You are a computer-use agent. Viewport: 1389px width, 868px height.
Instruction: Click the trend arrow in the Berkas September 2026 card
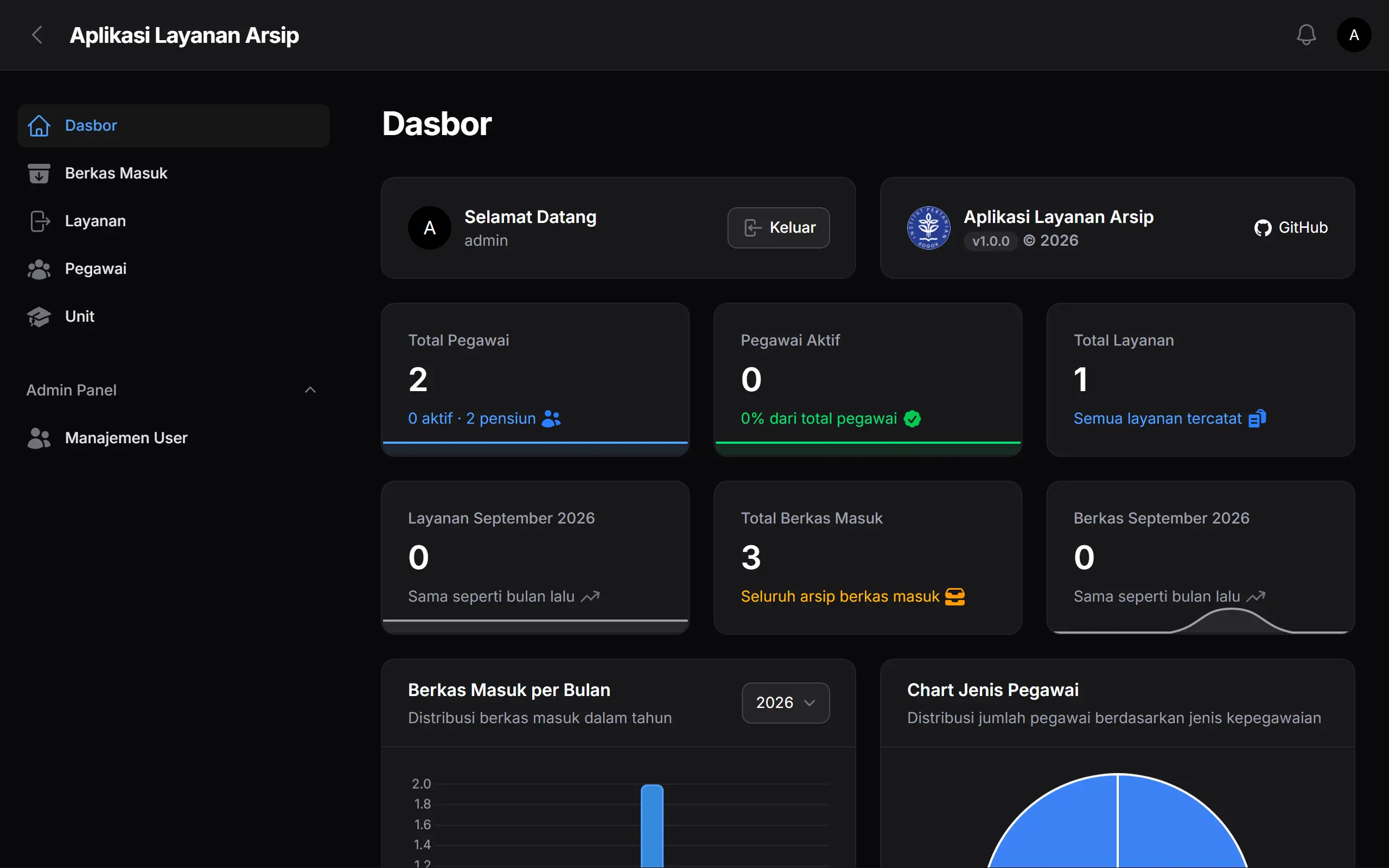(x=1256, y=596)
